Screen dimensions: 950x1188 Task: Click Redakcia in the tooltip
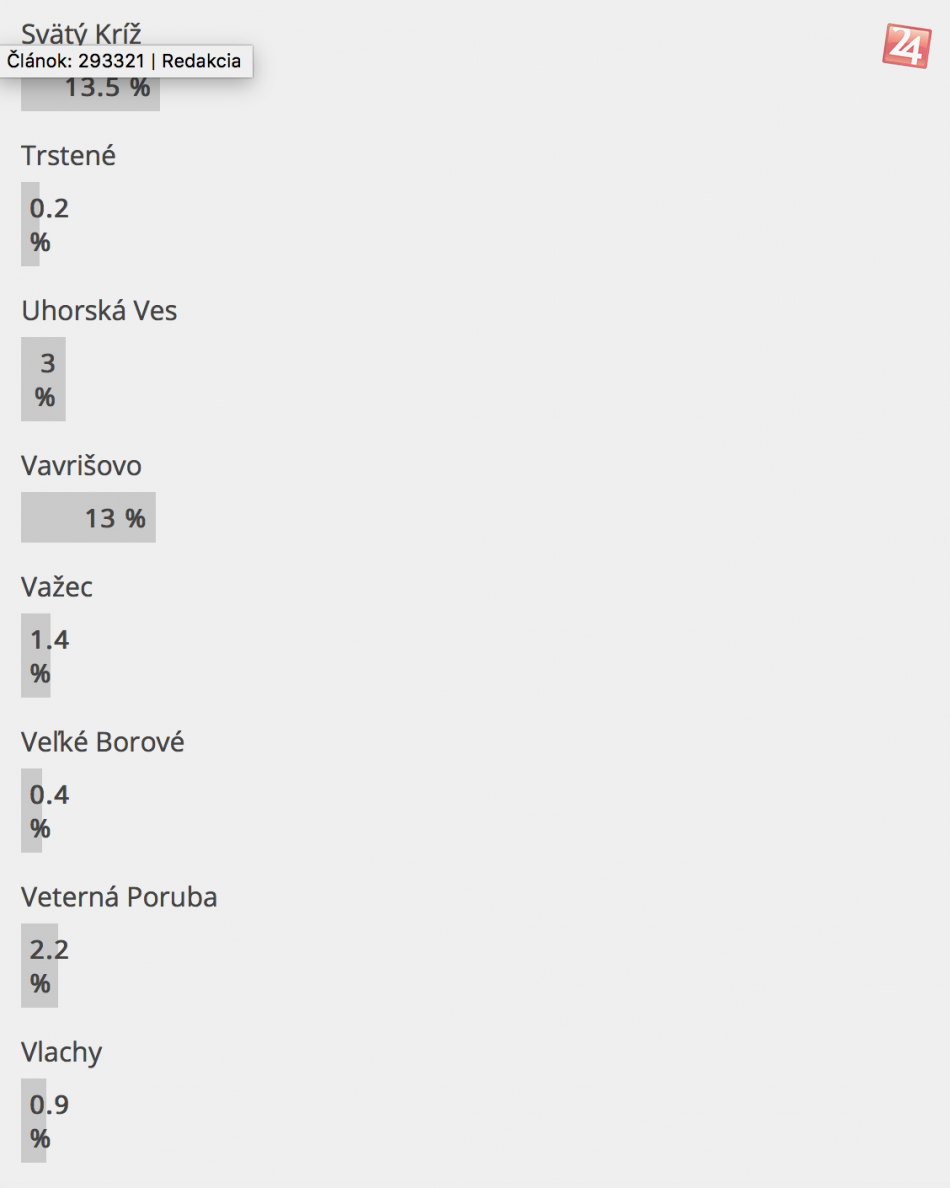pos(201,61)
